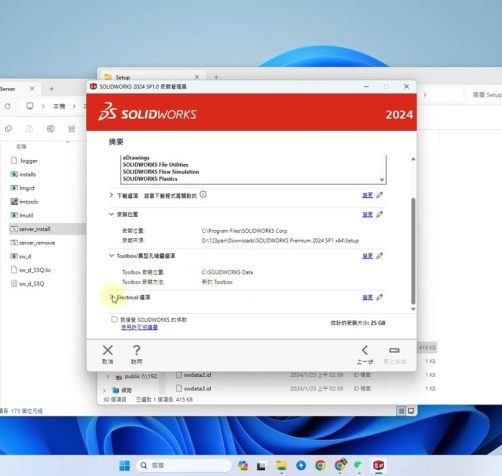The width and height of the screenshot is (502, 476).
Task: Open the license agreement link
Action: [x=139, y=327]
